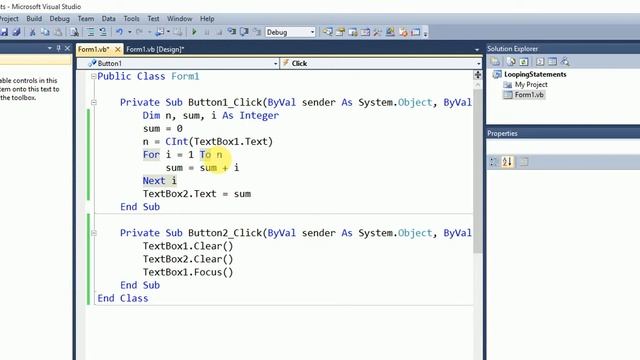Viewport: 640px width, 360px height.
Task: Uncomment the selected lines icon
Action: click(103, 32)
